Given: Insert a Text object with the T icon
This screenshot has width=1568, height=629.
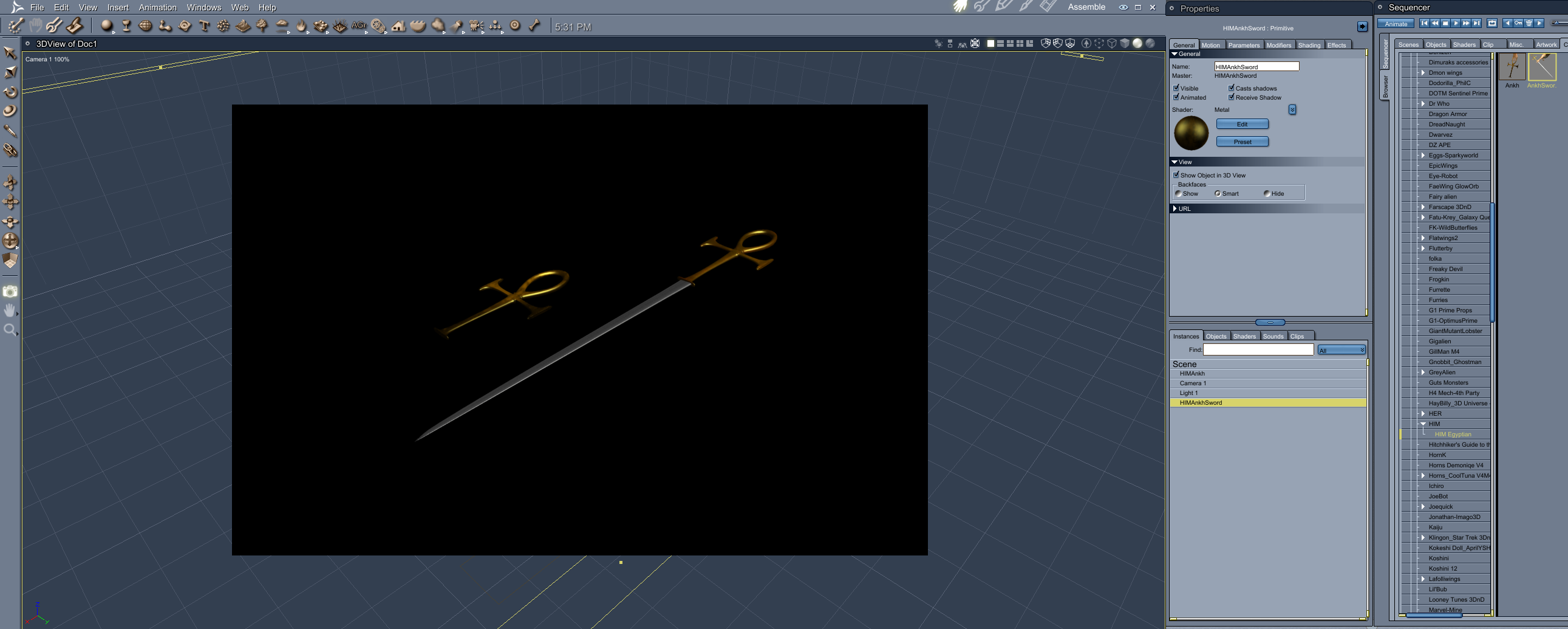Looking at the screenshot, I should tap(205, 26).
